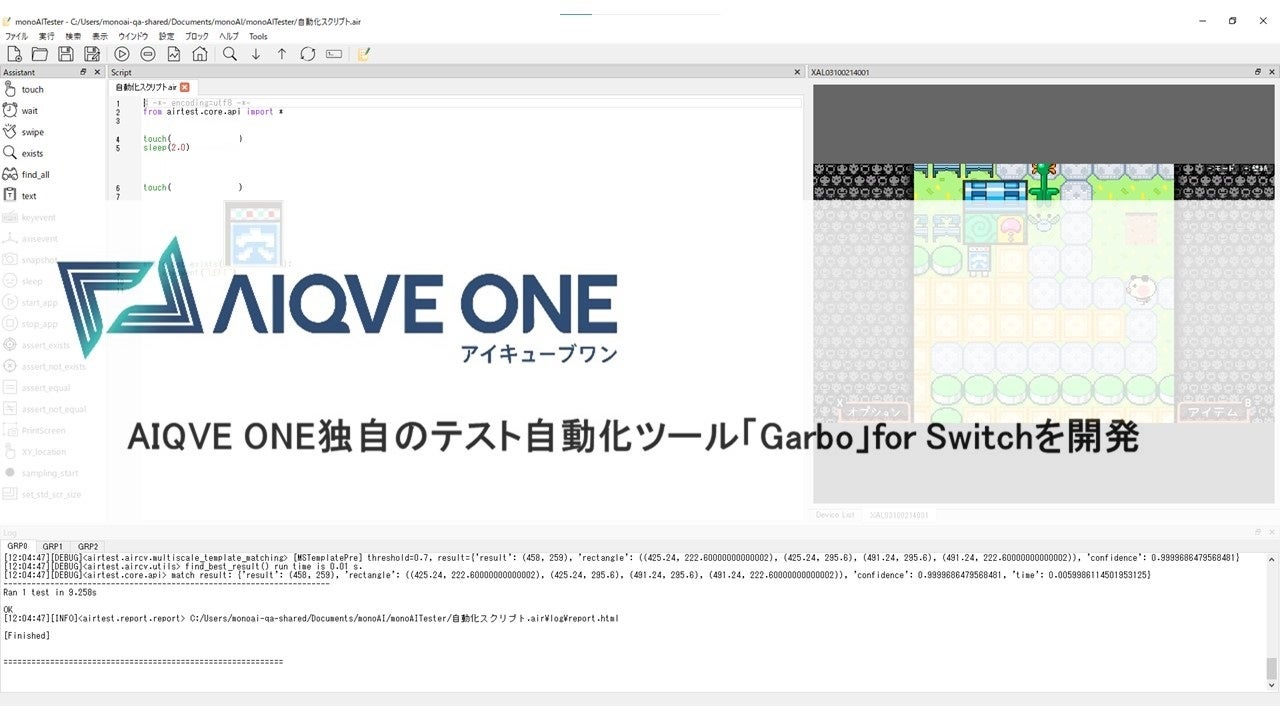Switch to the GRP0 log tab
1280x720 pixels.
pos(18,546)
